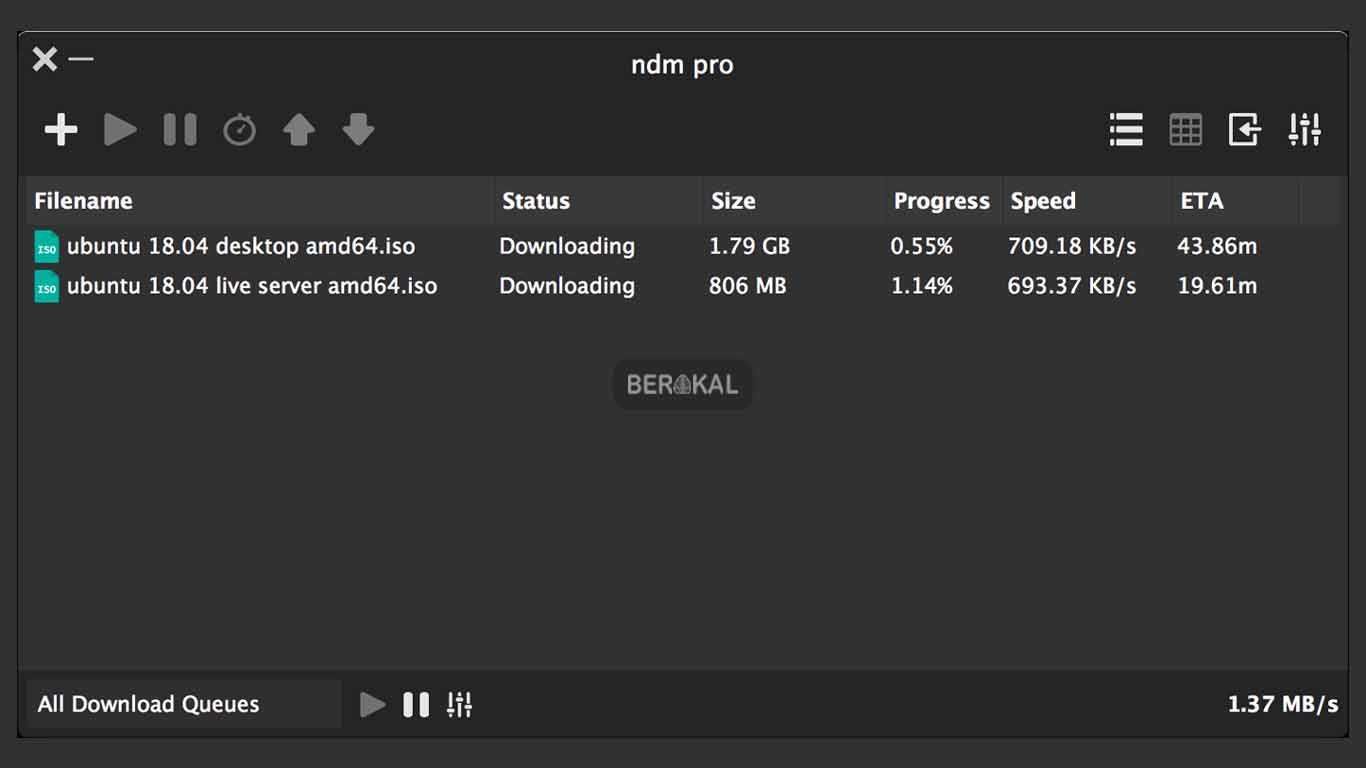Pause downloads using the top toolbar pause icon
Viewport: 1366px width, 768px height.
[180, 130]
